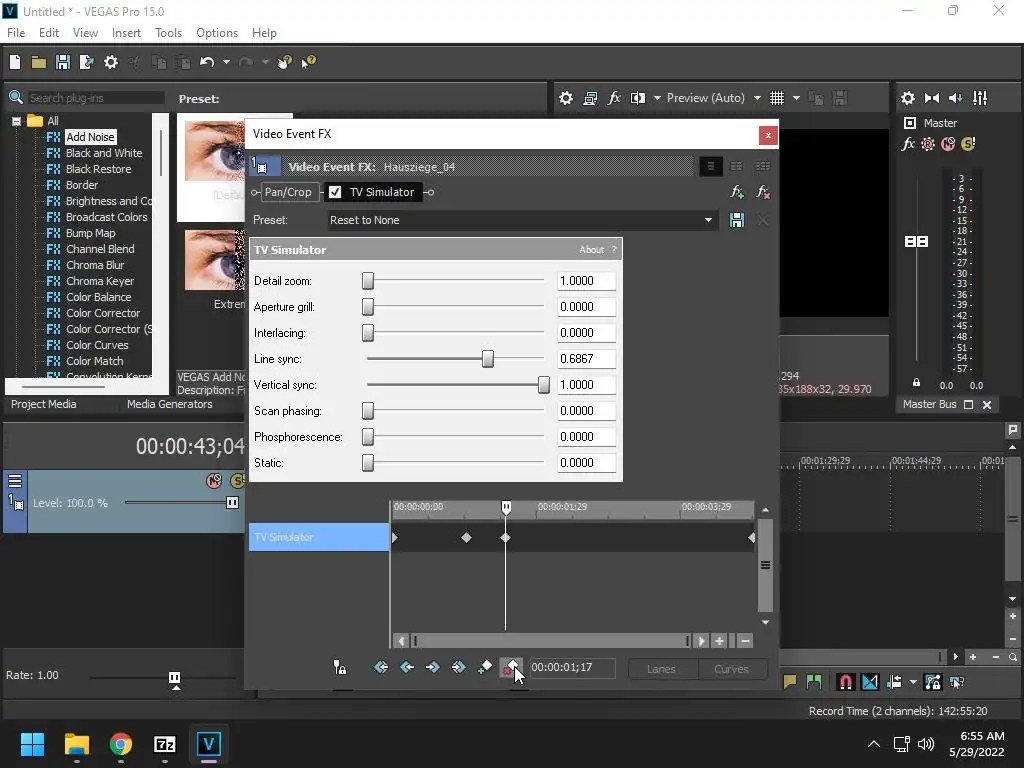Click the Curves button

(x=731, y=669)
